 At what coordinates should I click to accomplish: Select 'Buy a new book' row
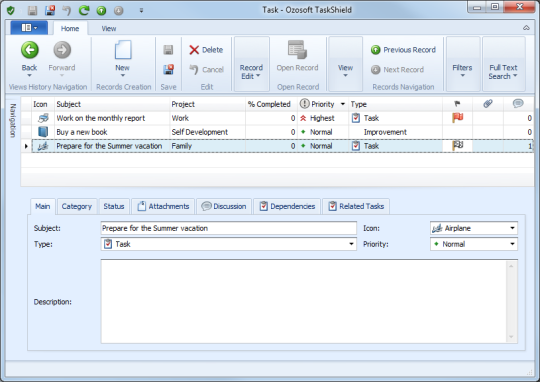pos(277,132)
